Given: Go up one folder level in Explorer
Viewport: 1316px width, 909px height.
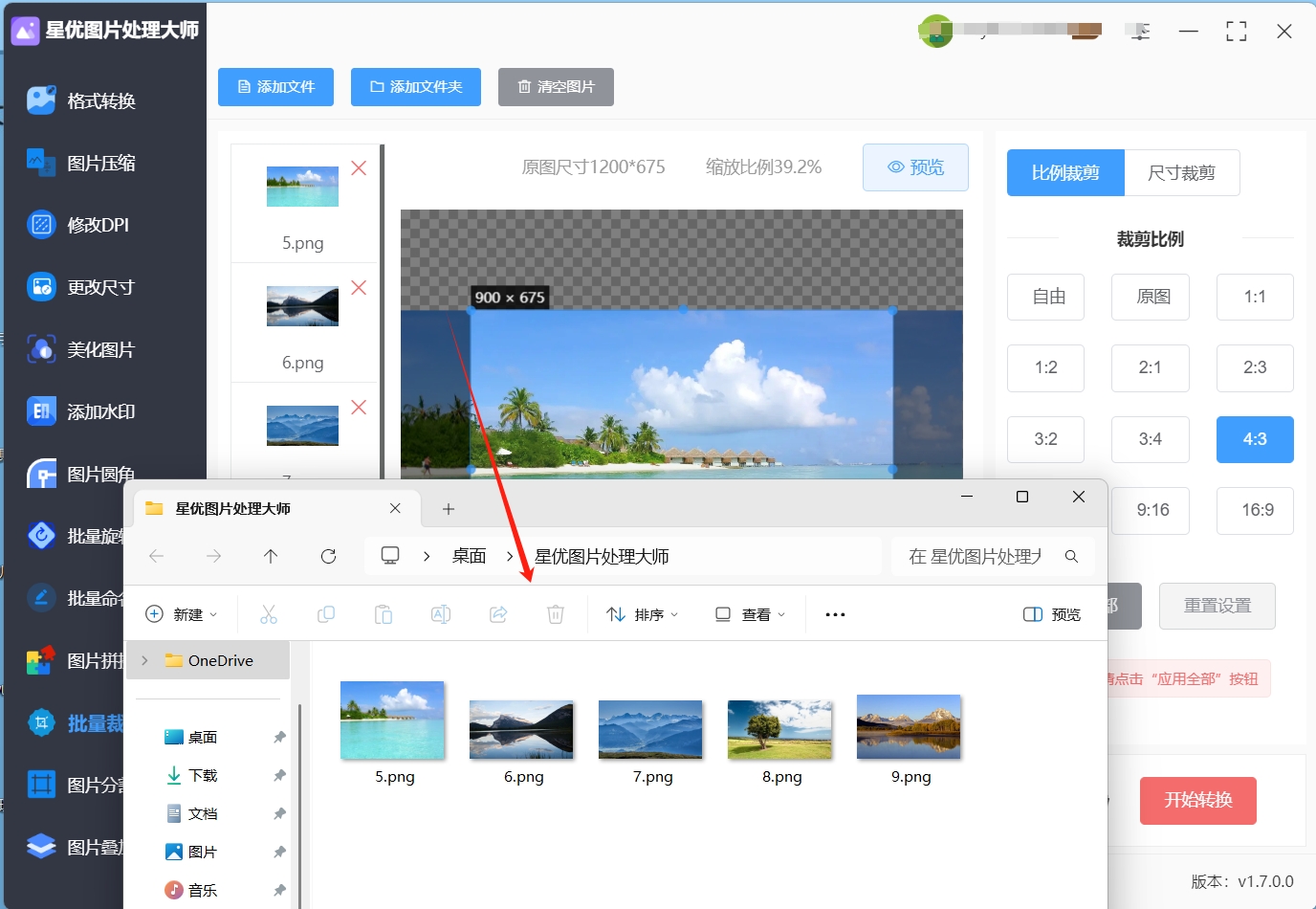Looking at the screenshot, I should pos(271,556).
